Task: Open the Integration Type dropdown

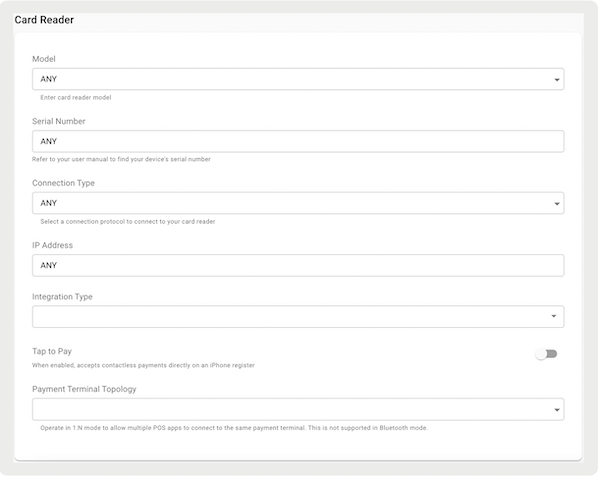Action: [298, 317]
